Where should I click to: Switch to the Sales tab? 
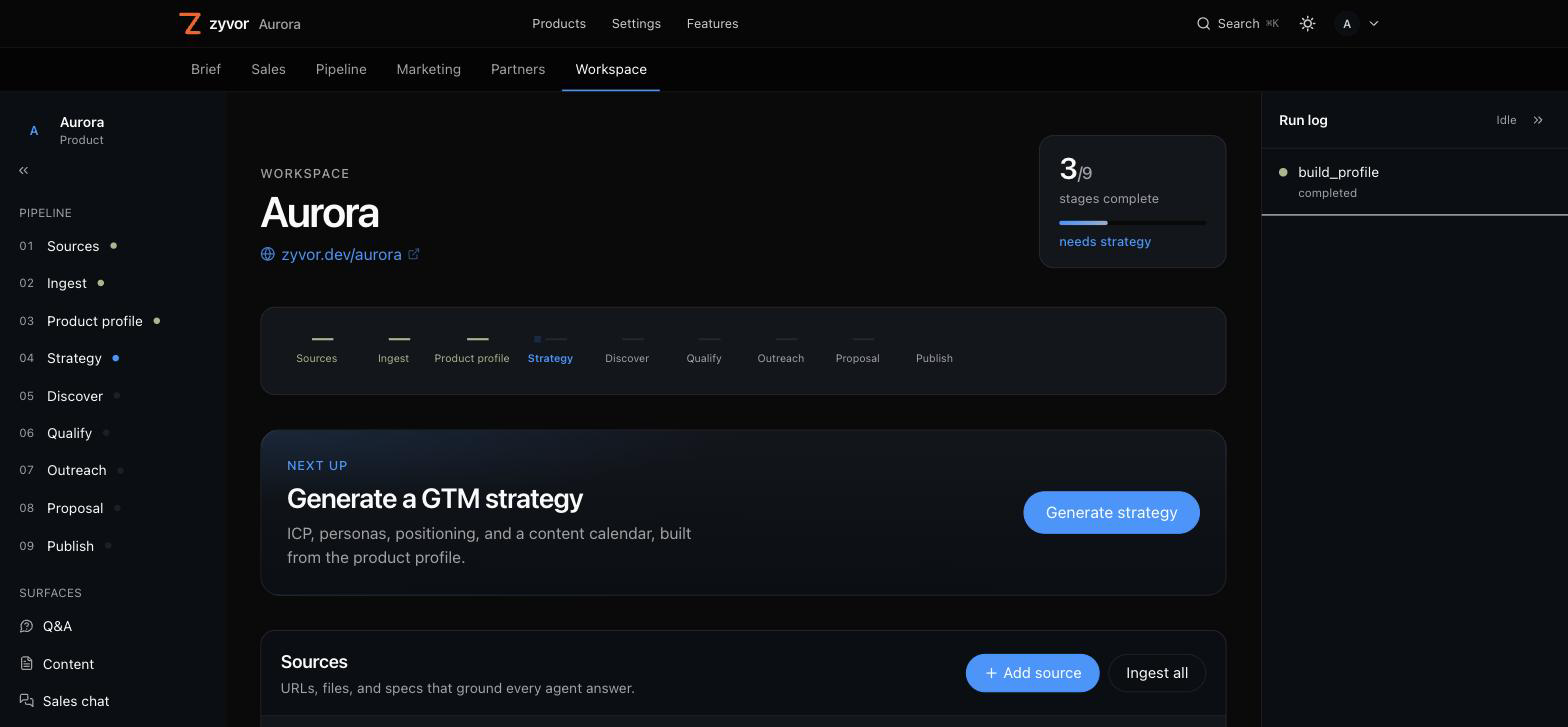[268, 69]
